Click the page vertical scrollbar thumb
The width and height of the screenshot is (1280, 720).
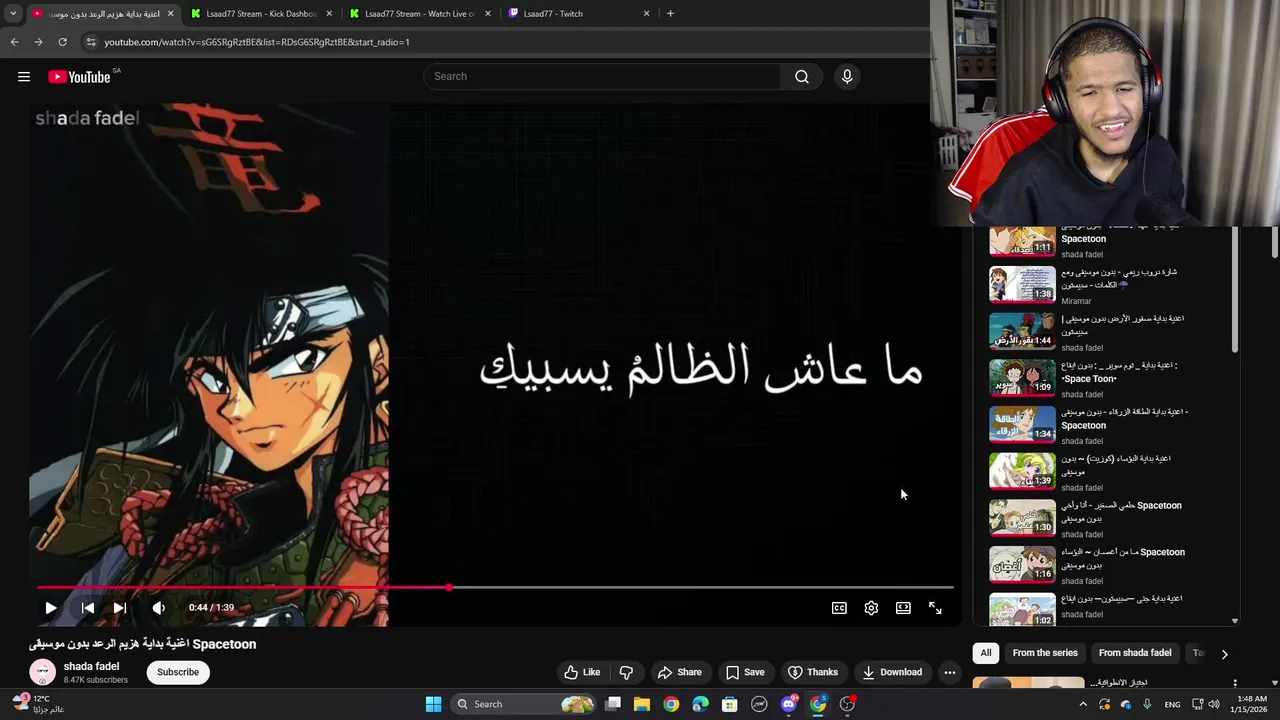coord(1275,241)
